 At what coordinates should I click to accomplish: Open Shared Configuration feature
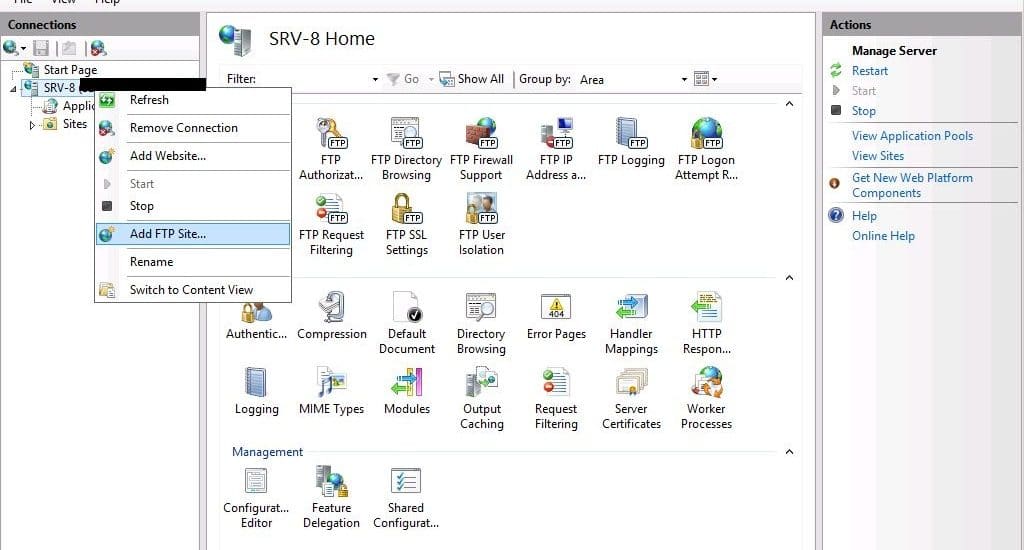406,497
